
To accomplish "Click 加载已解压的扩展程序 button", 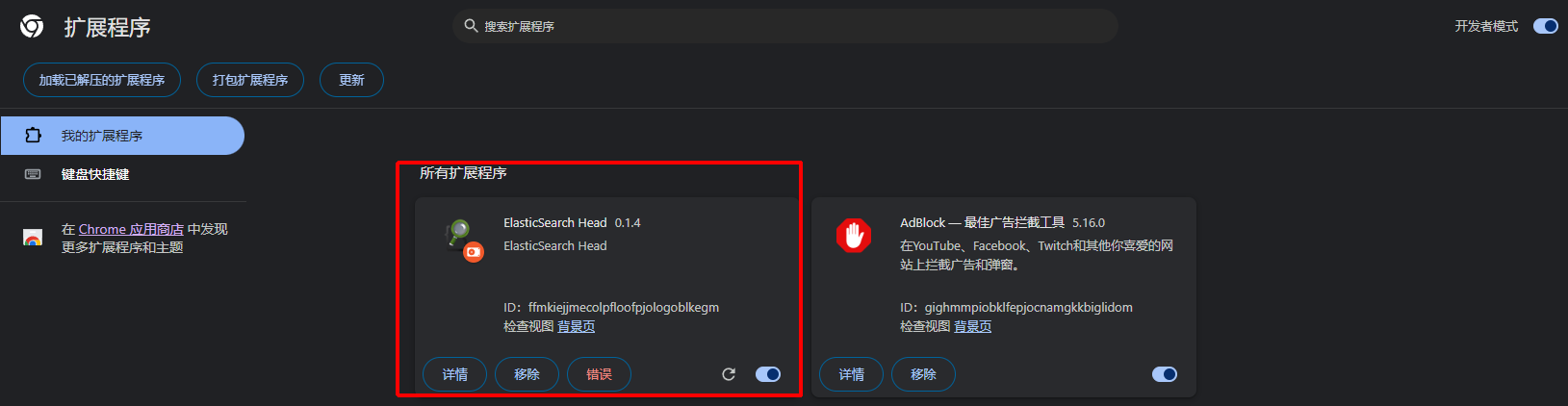I will tap(102, 80).
